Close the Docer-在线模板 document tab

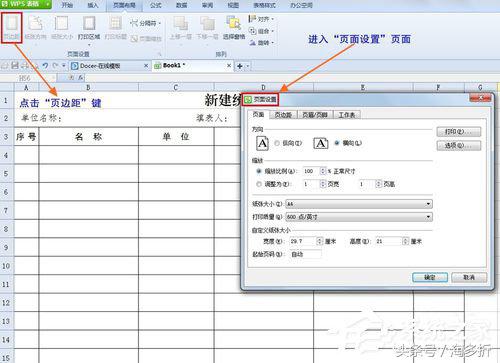pos(146,66)
